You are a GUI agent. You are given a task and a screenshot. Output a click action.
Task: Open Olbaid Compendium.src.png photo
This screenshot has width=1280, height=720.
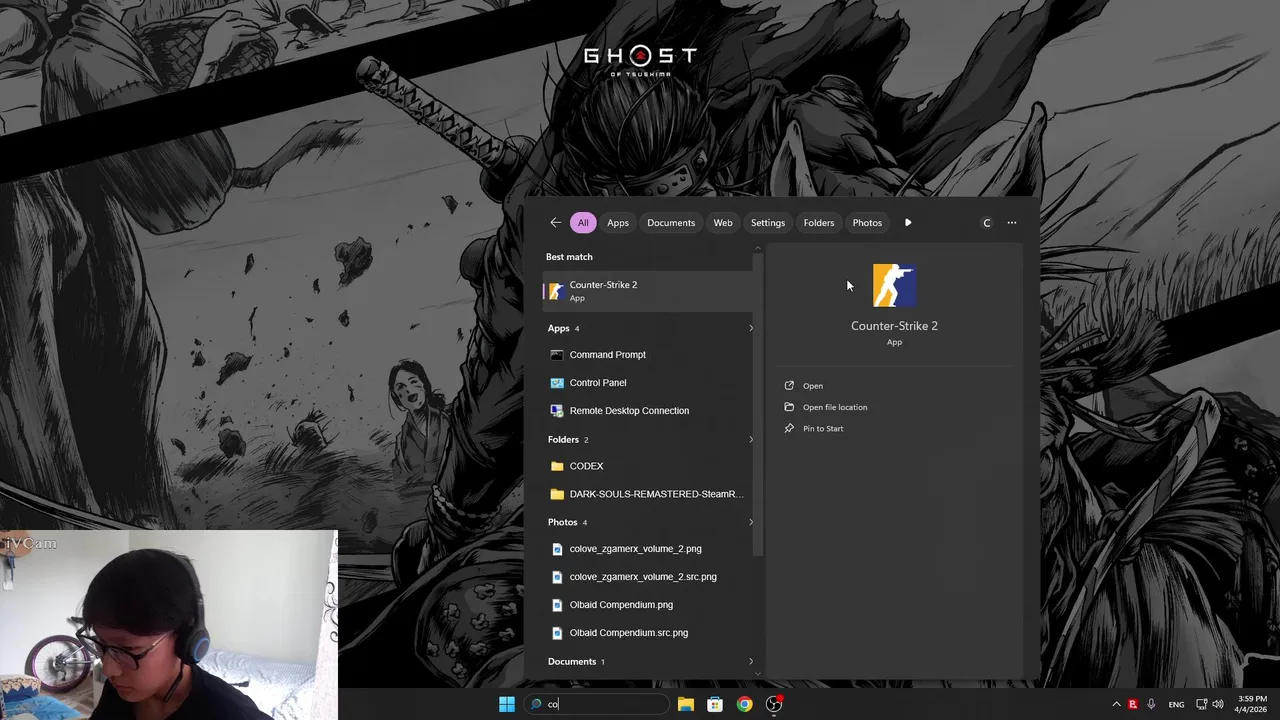[x=648, y=633]
